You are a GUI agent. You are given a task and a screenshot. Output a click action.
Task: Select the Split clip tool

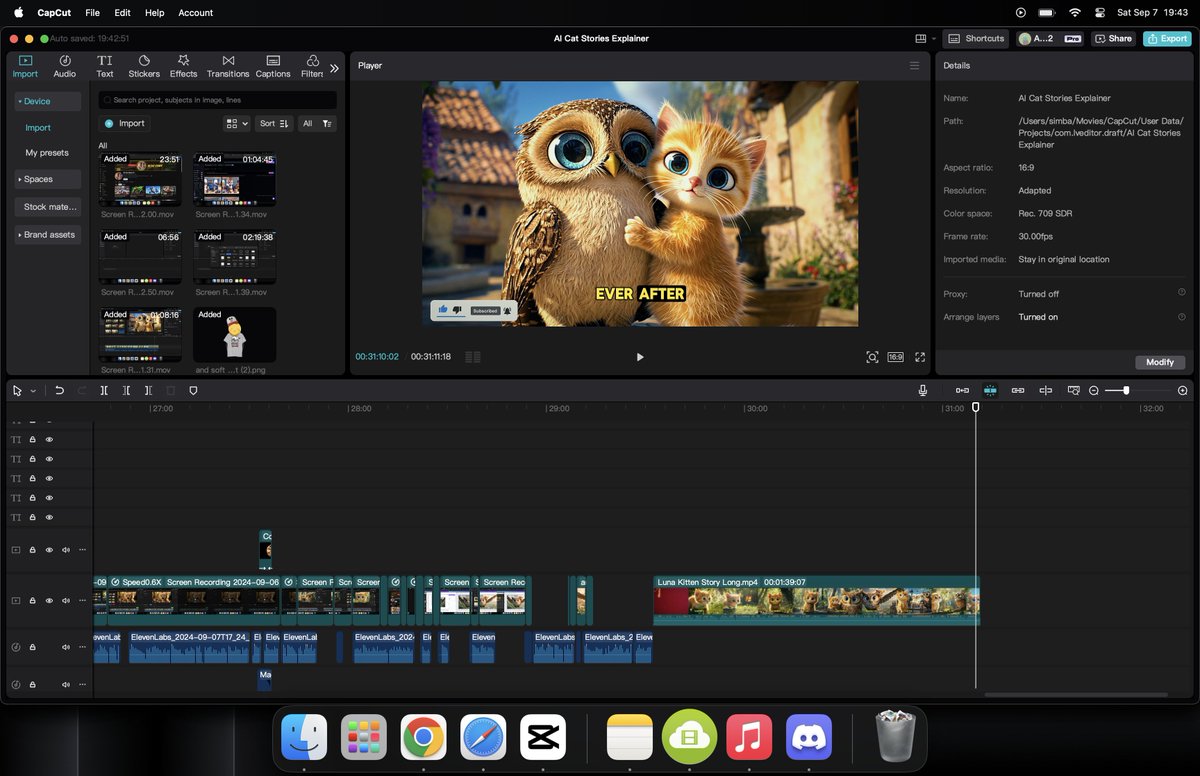[104, 391]
